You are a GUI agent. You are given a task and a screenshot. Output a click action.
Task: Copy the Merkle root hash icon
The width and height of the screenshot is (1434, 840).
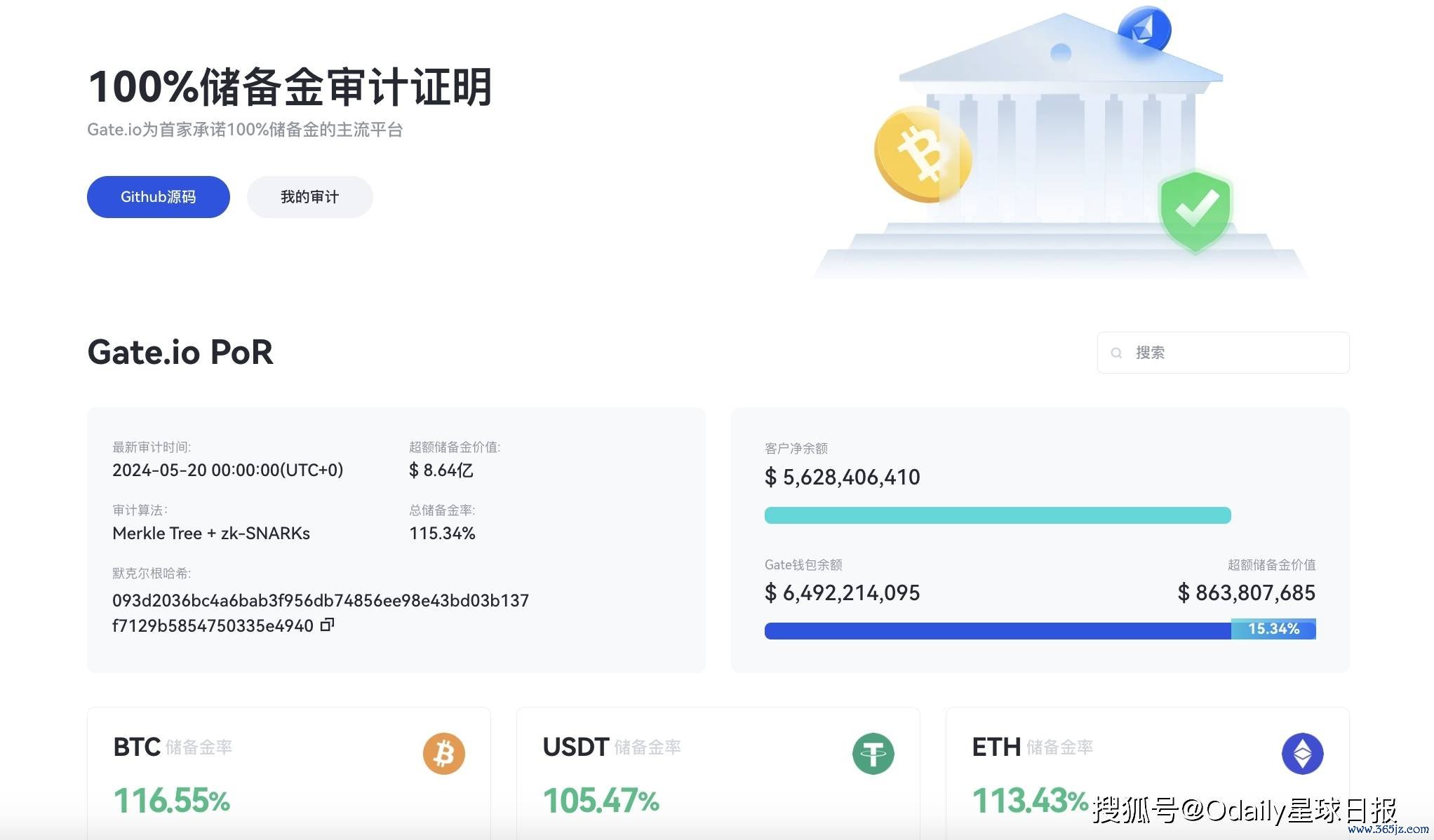[x=327, y=624]
